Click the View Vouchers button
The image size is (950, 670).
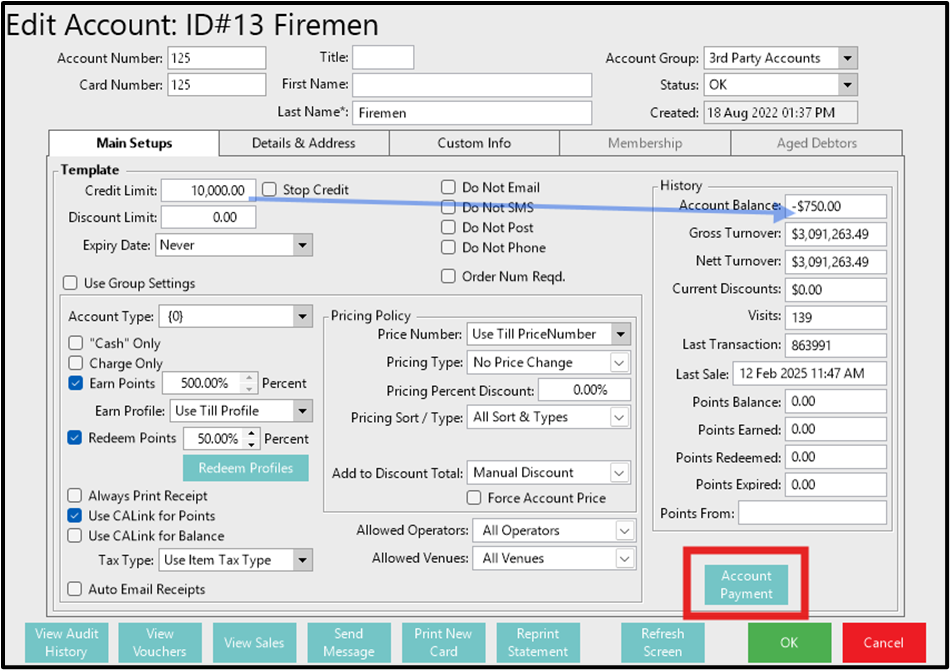pos(160,642)
